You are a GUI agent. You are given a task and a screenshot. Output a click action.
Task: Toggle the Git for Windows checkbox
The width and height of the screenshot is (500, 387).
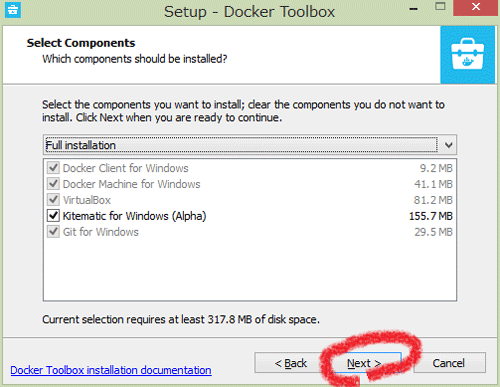click(x=53, y=232)
